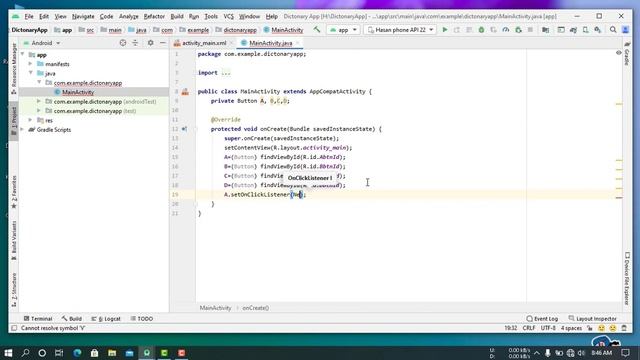Screen dimensions: 640x360
Task: Click the user avatar icon in toolbar
Action: [x=625, y=30]
